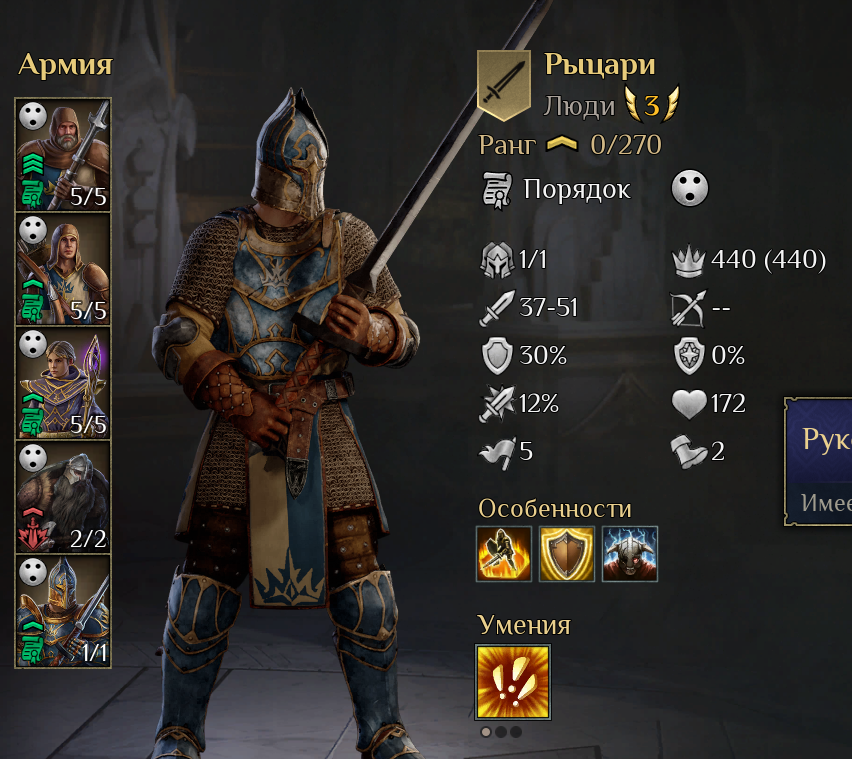This screenshot has height=759, width=852.
Task: Select the purple-robed mage unit portrait
Action: coord(63,383)
